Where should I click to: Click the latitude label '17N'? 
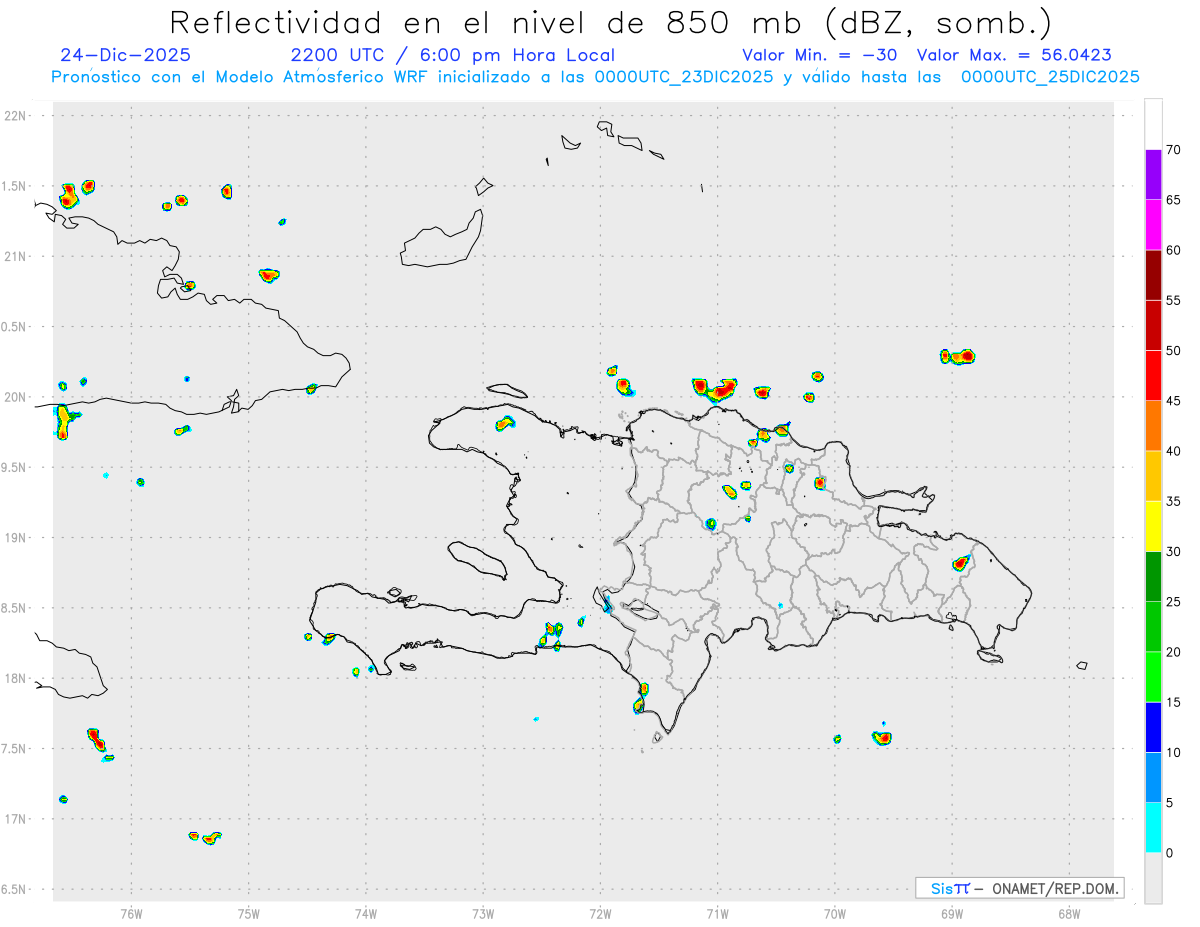point(16,819)
